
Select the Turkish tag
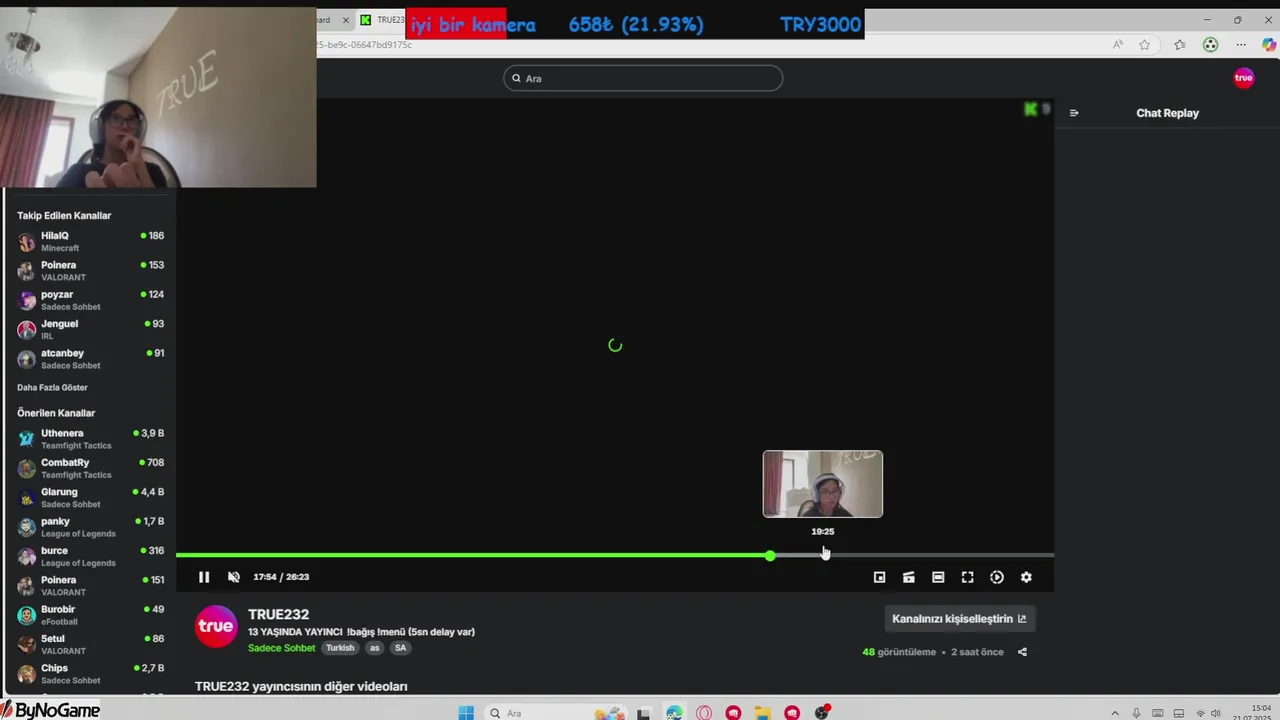(x=340, y=648)
